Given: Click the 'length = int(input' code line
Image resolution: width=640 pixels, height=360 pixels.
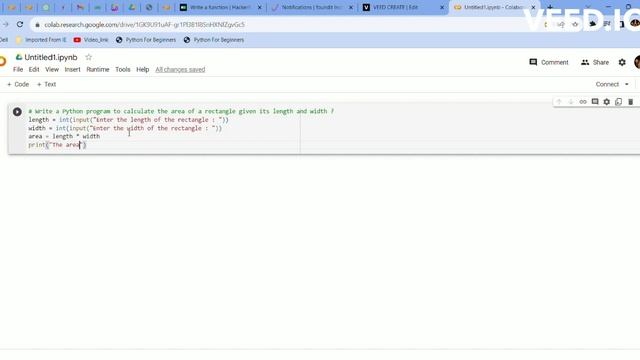Looking at the screenshot, I should pyautogui.click(x=129, y=120).
